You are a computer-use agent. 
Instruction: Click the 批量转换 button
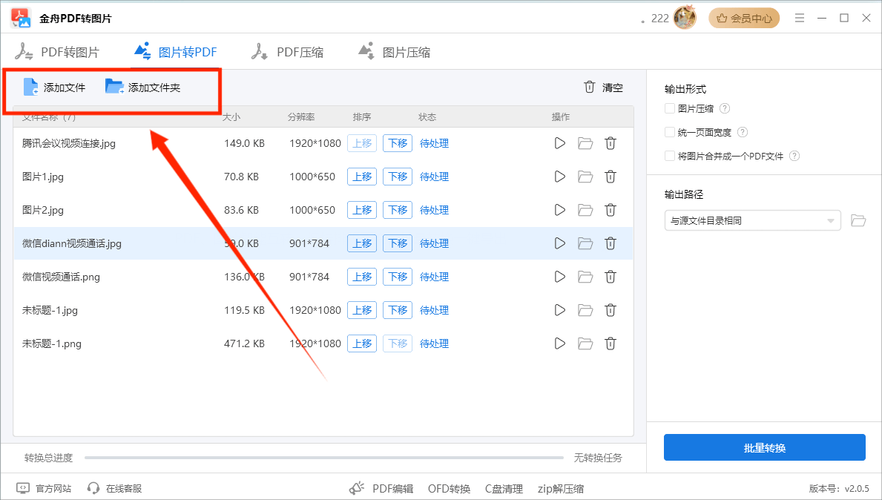pos(765,448)
